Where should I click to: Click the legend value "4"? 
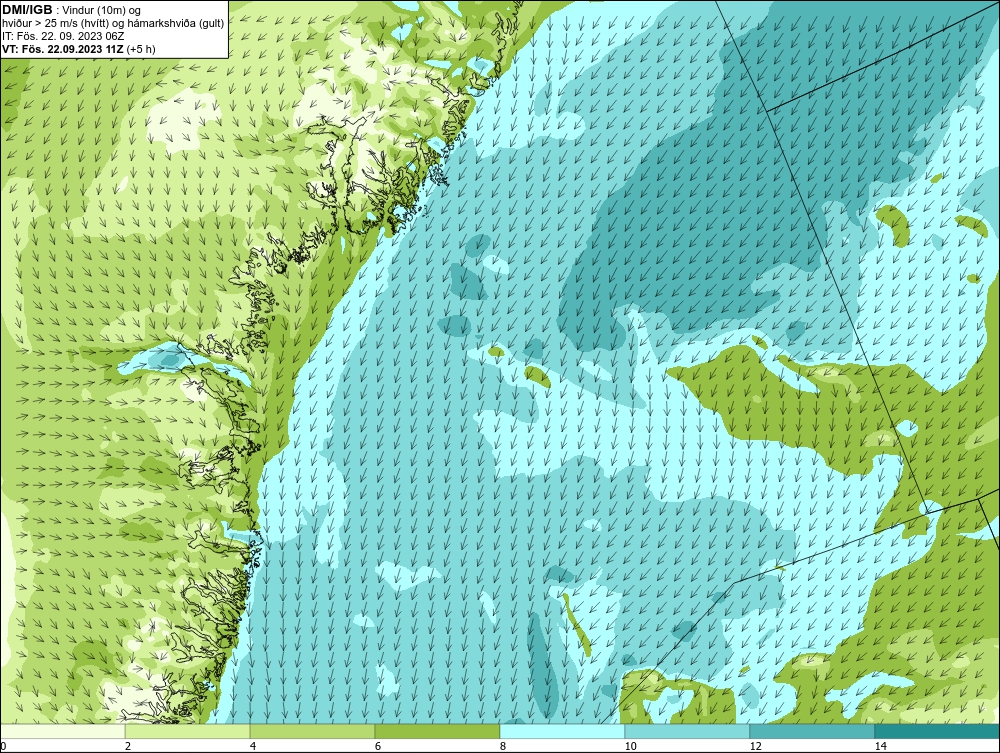point(253,746)
